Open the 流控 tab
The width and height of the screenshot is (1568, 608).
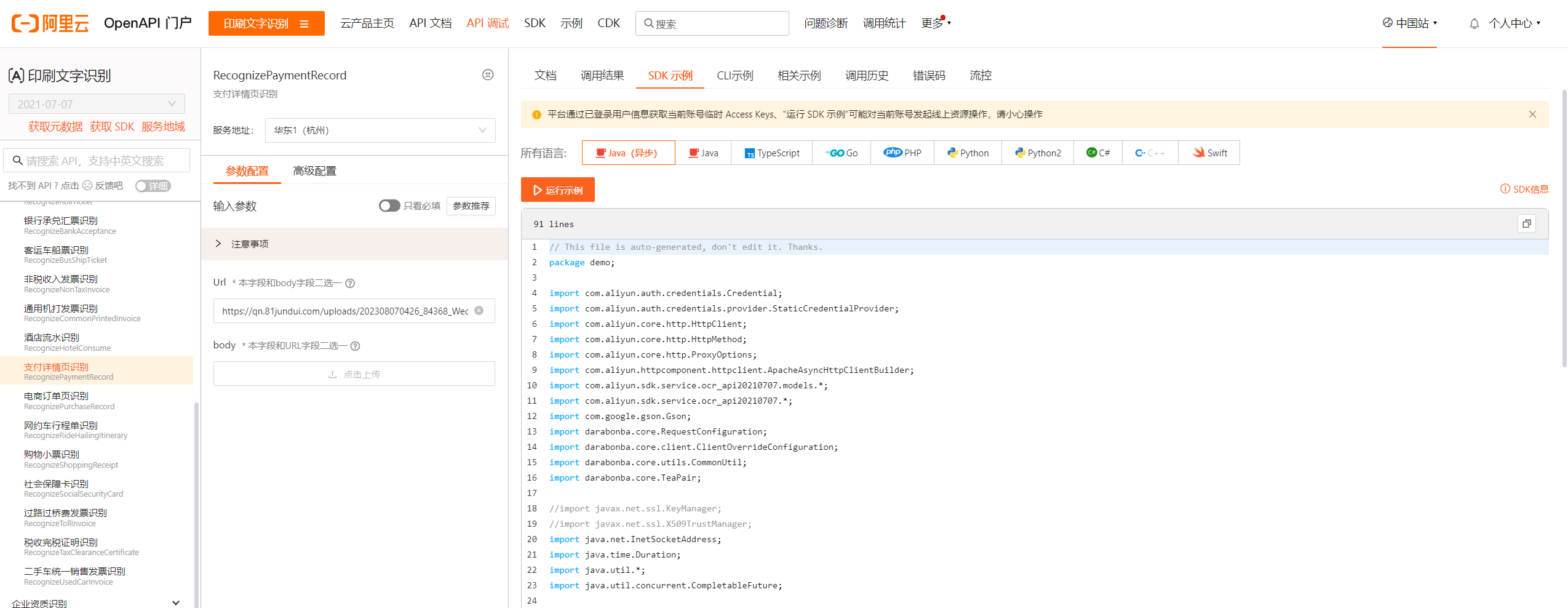(x=981, y=75)
